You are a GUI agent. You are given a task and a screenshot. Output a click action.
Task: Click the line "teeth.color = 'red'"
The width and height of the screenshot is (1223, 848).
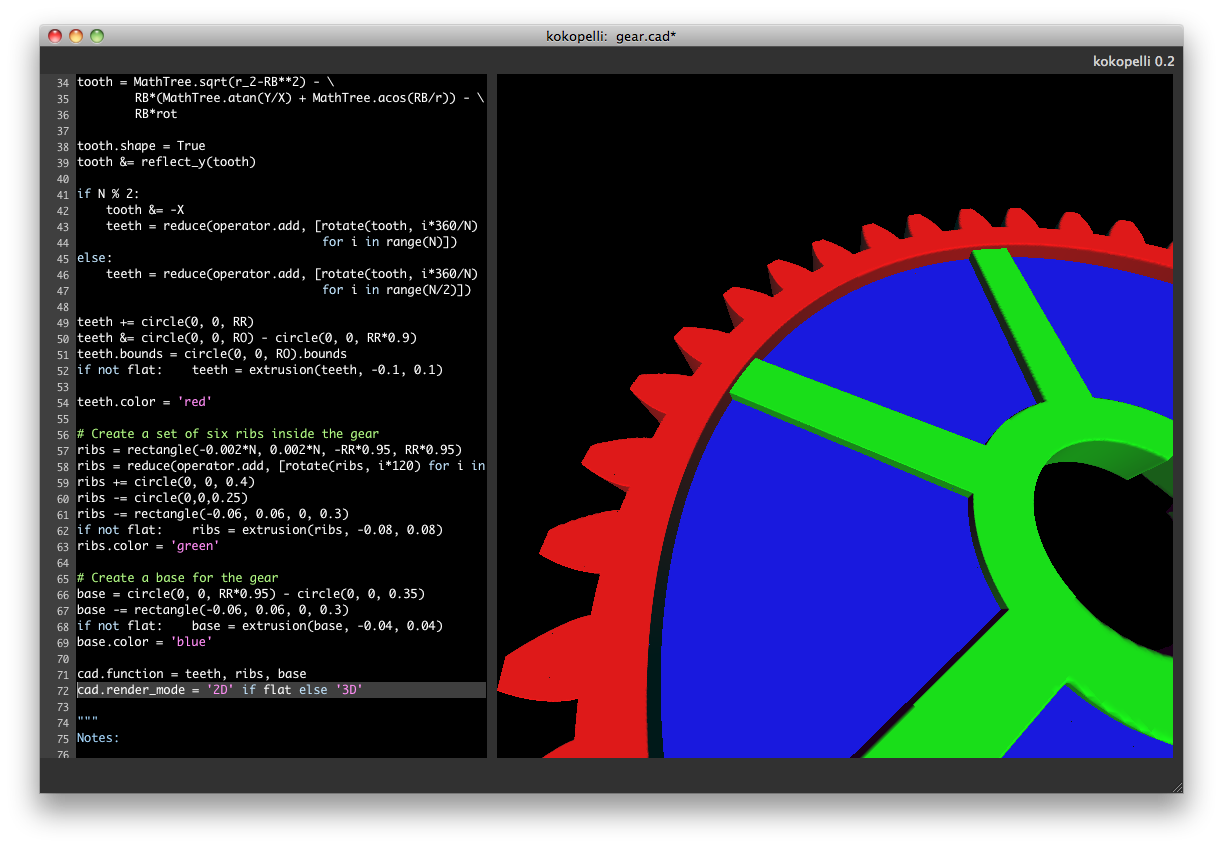click(145, 402)
